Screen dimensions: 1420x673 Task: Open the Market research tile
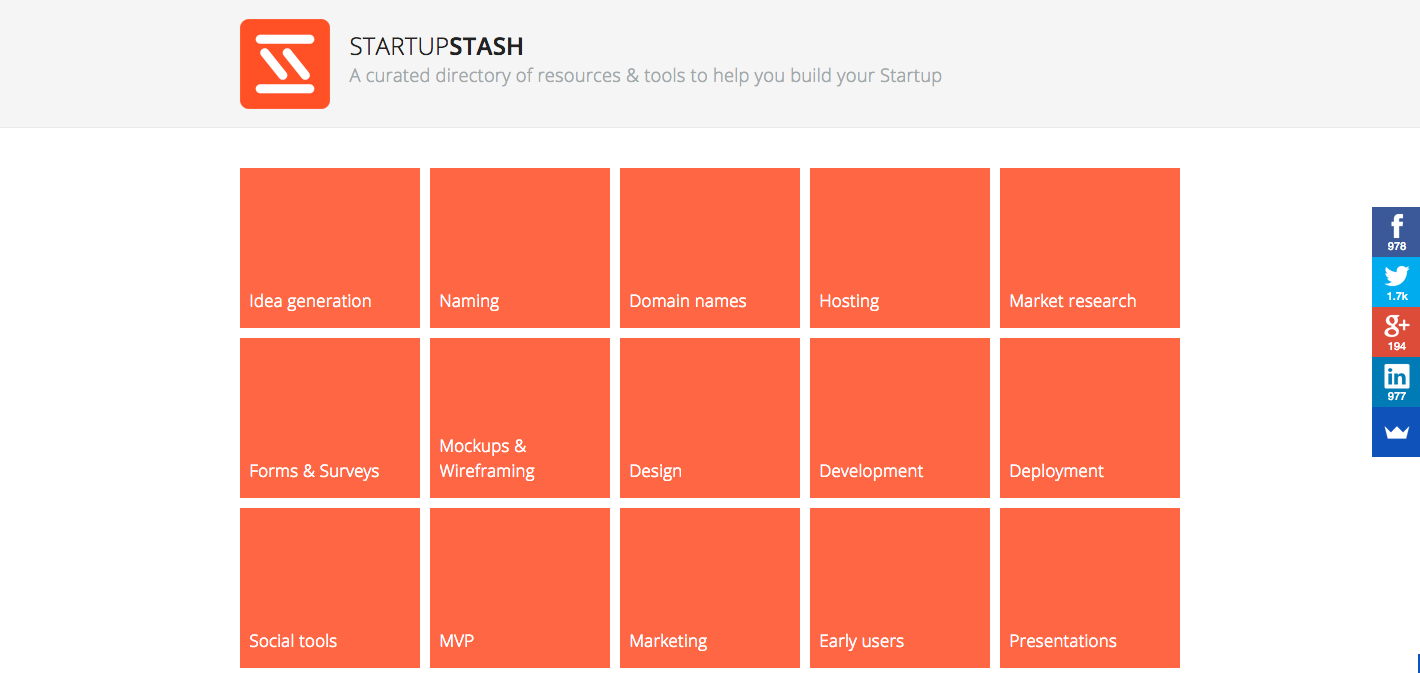coord(1090,248)
